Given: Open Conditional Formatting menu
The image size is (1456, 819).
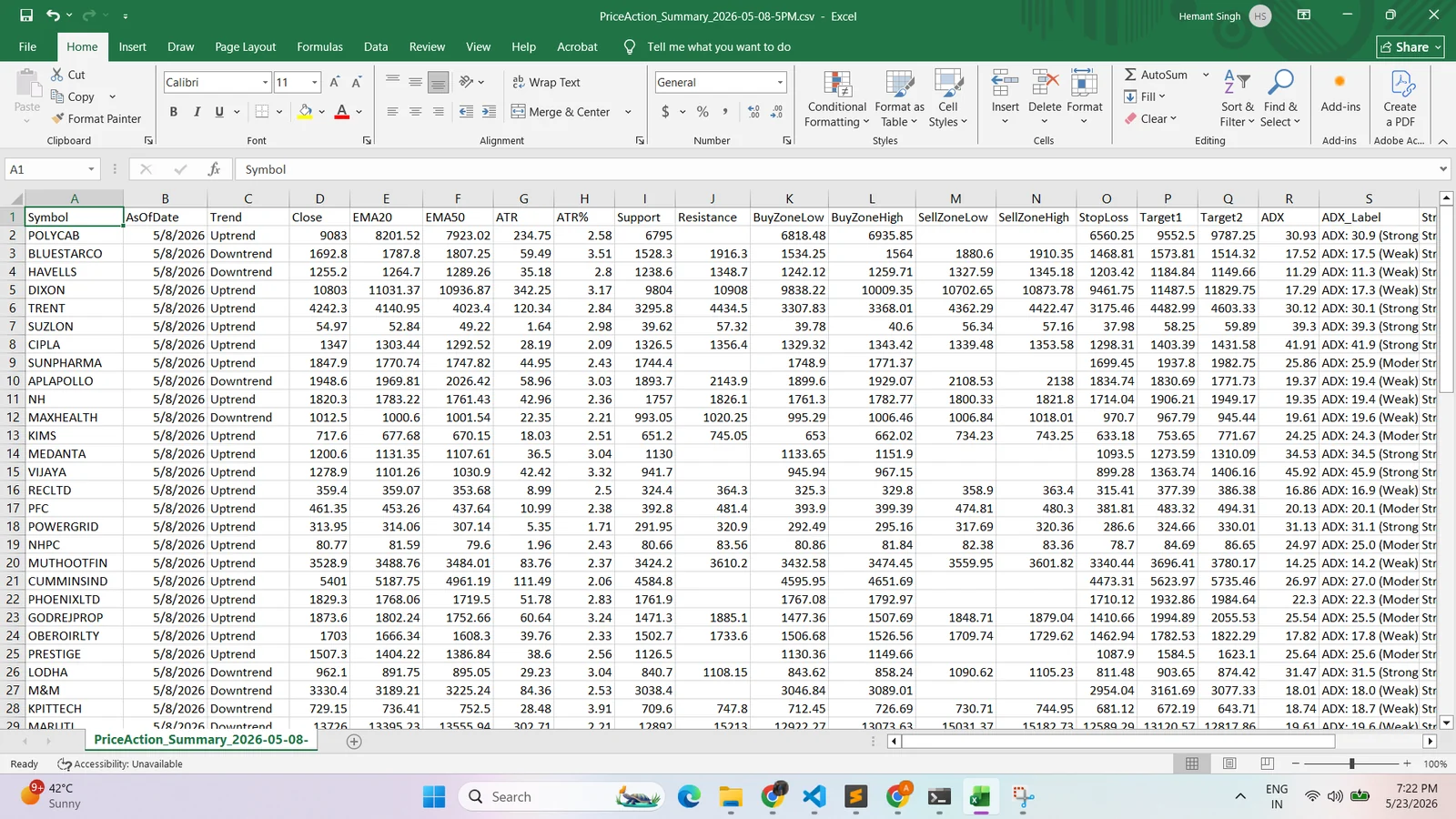Looking at the screenshot, I should (x=837, y=98).
